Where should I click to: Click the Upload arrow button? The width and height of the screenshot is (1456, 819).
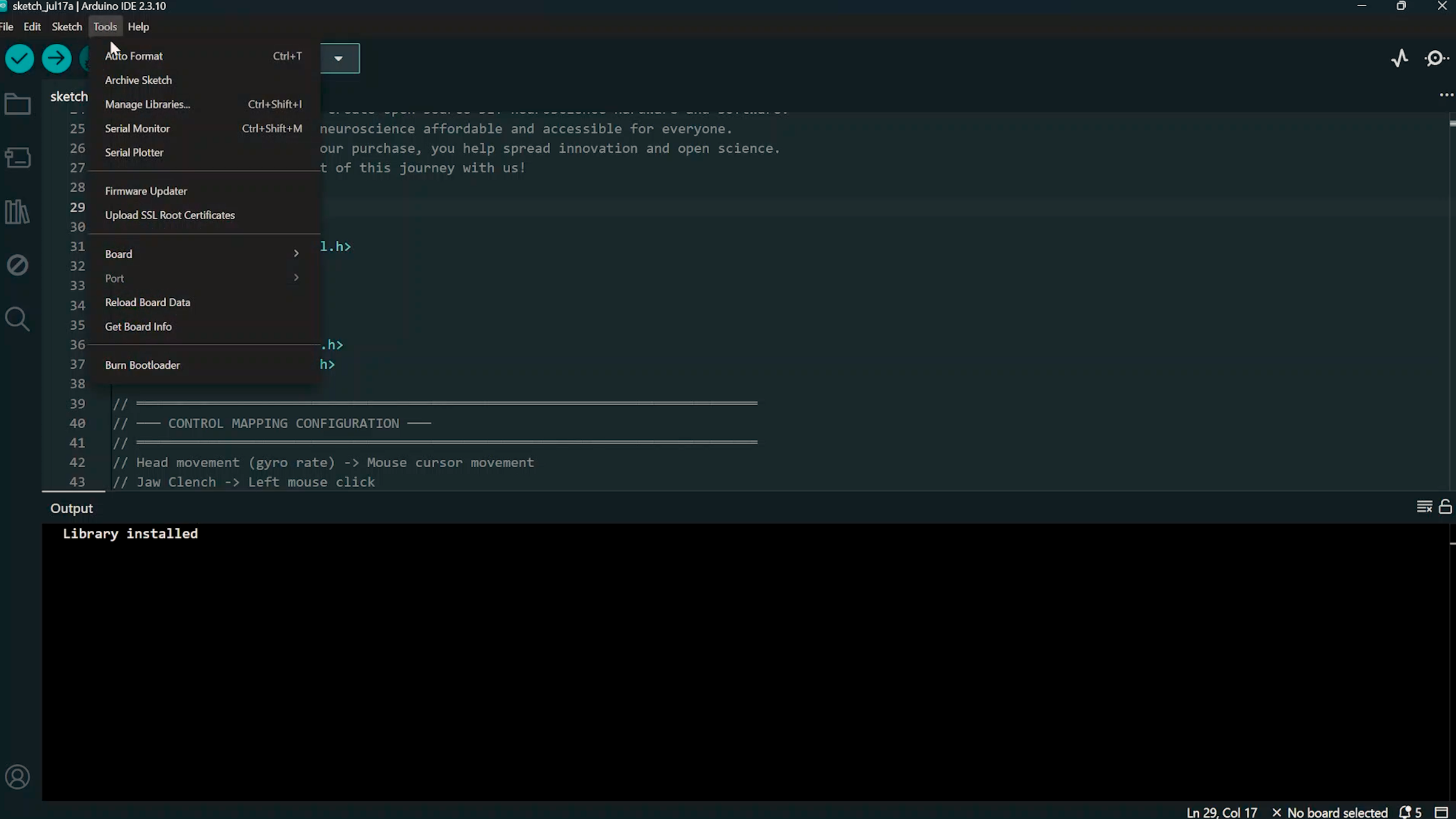point(56,59)
